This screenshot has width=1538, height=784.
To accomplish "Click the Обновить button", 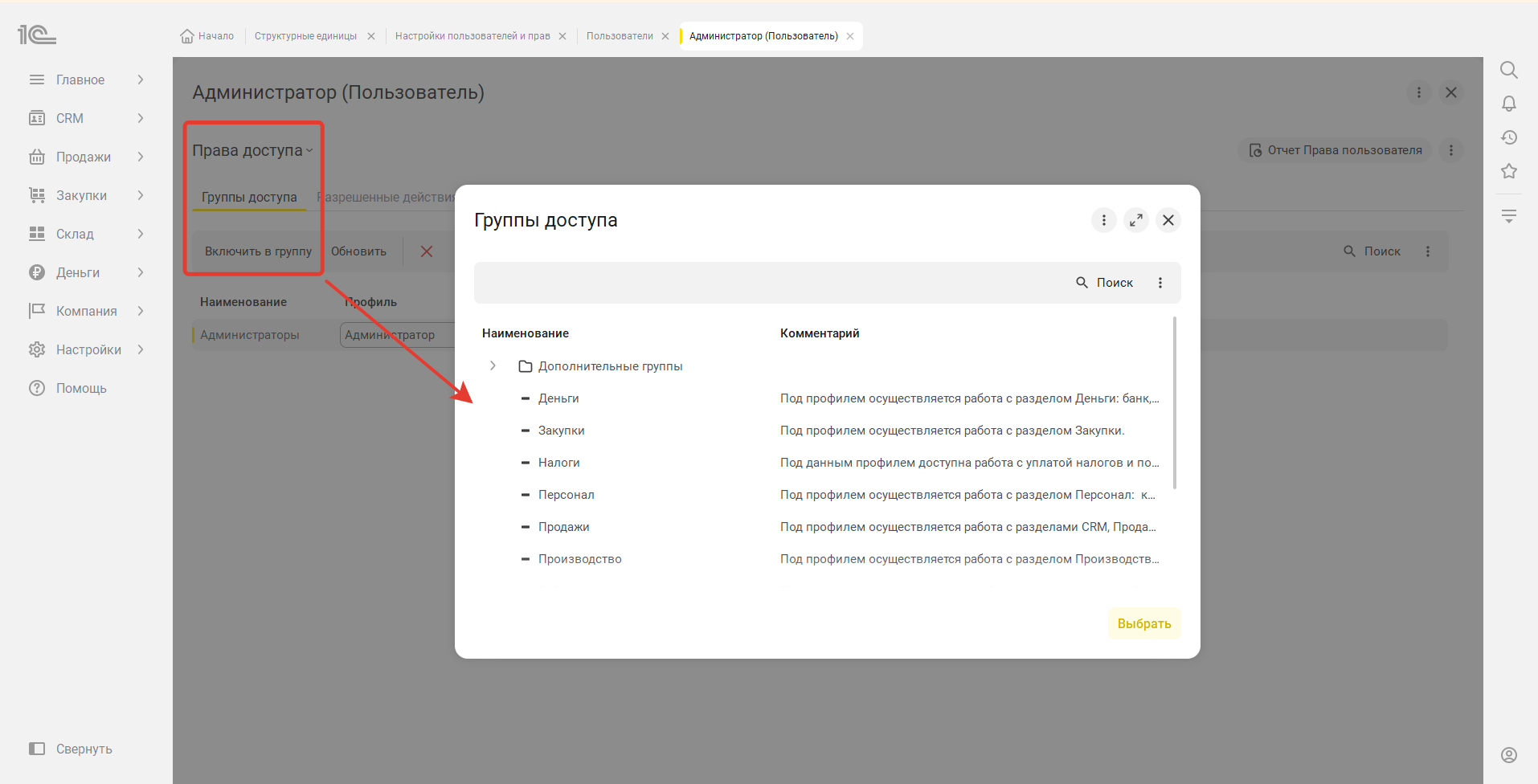I will tap(358, 251).
